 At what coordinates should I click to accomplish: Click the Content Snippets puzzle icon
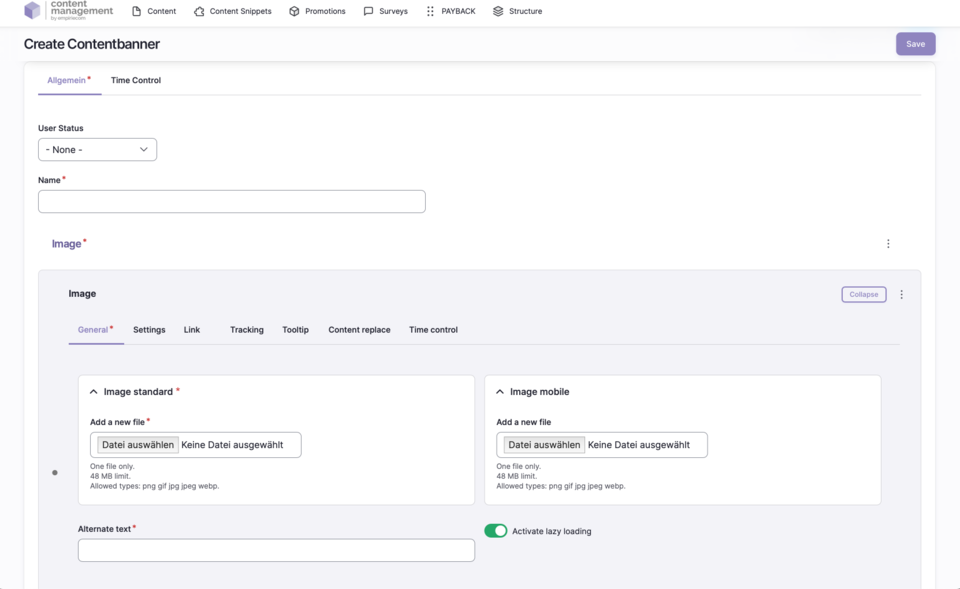point(199,11)
